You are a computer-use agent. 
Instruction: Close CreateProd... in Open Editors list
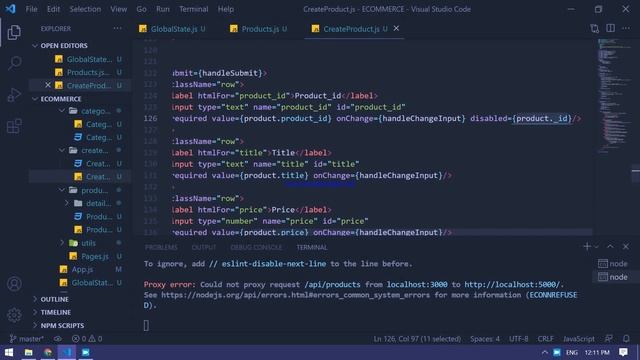(48, 85)
